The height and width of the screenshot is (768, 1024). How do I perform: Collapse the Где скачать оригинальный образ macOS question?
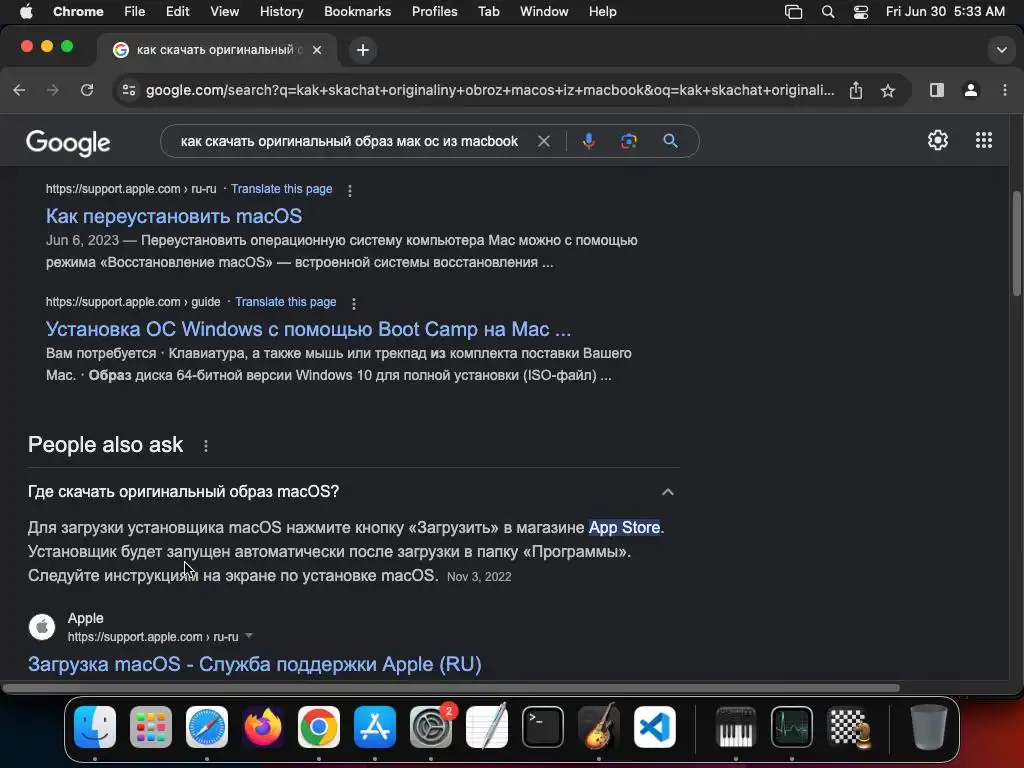point(667,492)
